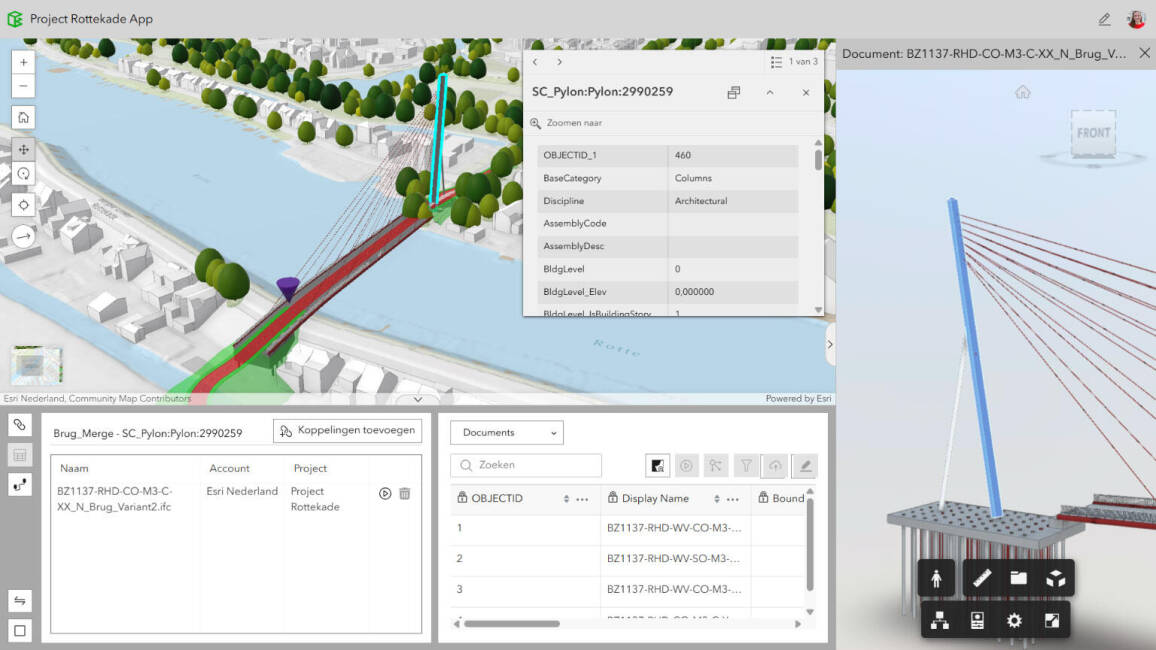Viewport: 1156px width, 650px height.
Task: Reset map to home view
Action: tap(24, 117)
